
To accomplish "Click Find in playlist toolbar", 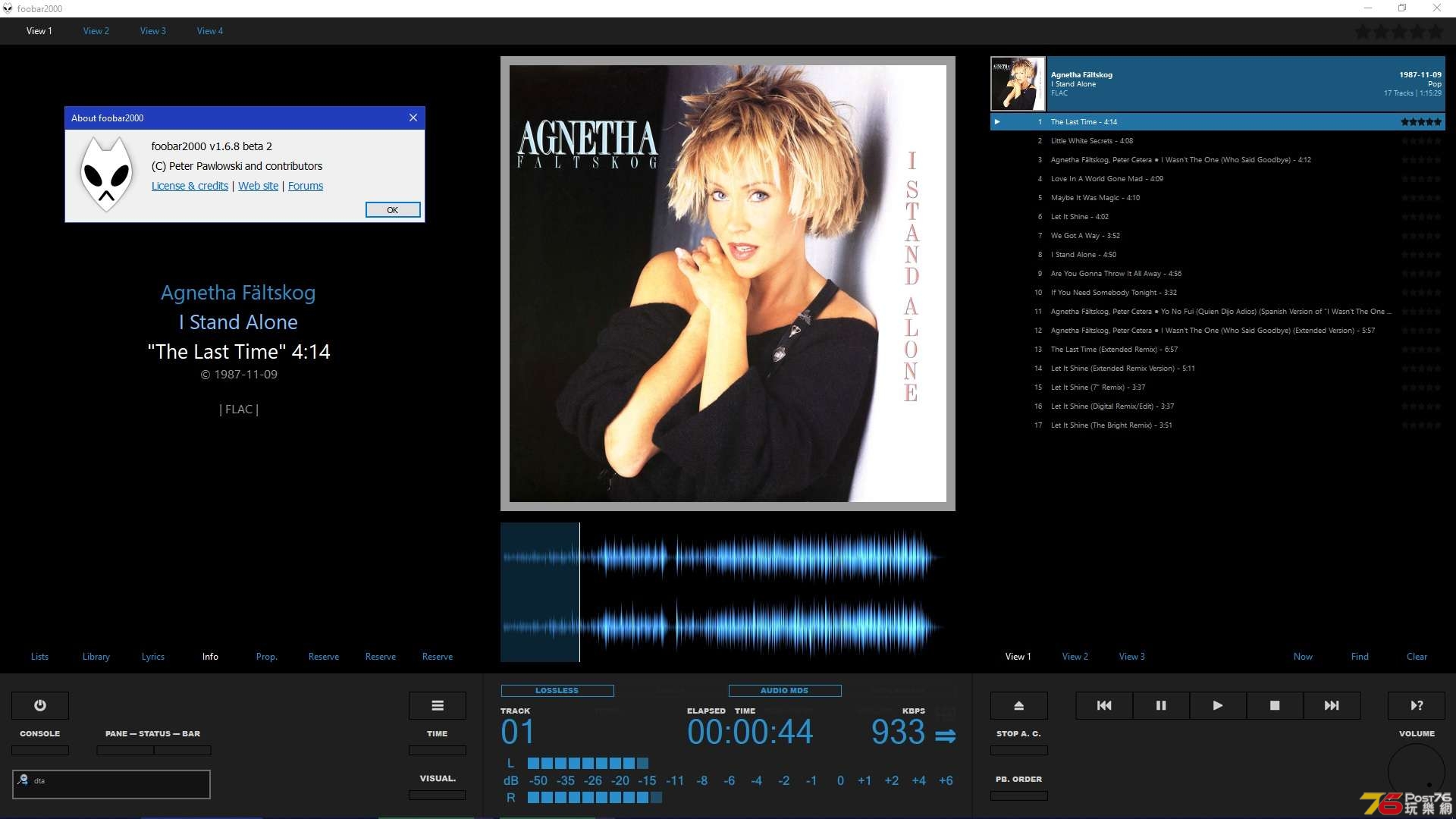I will [1360, 657].
